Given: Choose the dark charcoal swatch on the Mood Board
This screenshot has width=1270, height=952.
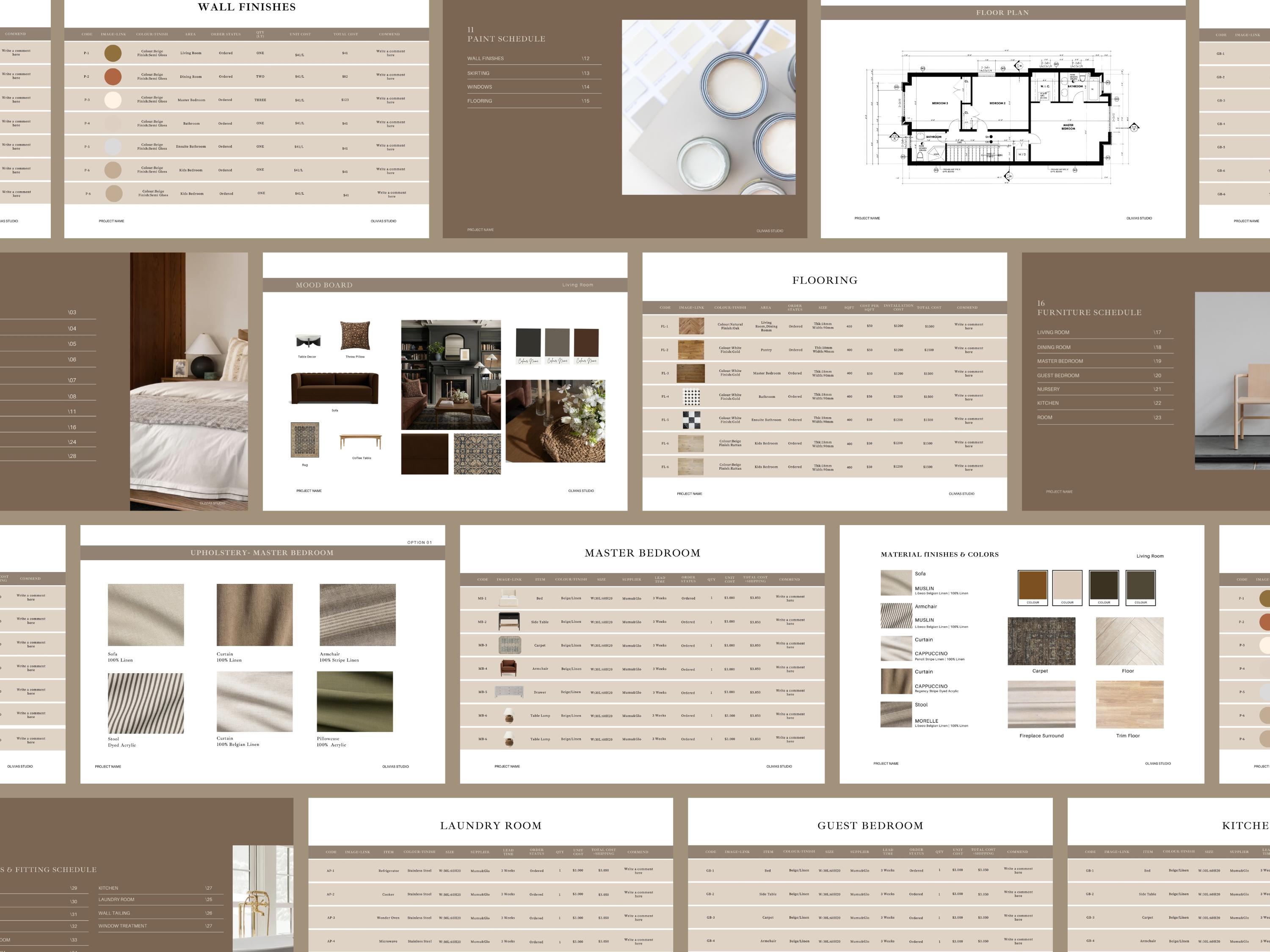Looking at the screenshot, I should 528,343.
